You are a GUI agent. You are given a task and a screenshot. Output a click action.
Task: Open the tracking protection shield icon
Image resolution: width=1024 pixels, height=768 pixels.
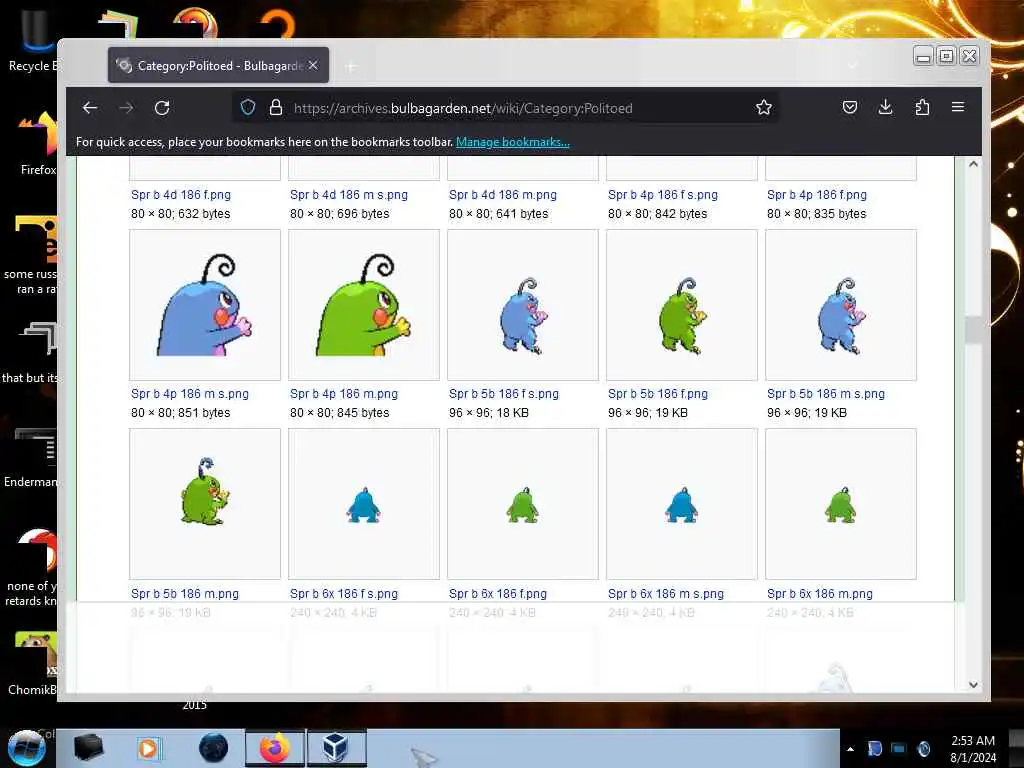click(x=248, y=107)
